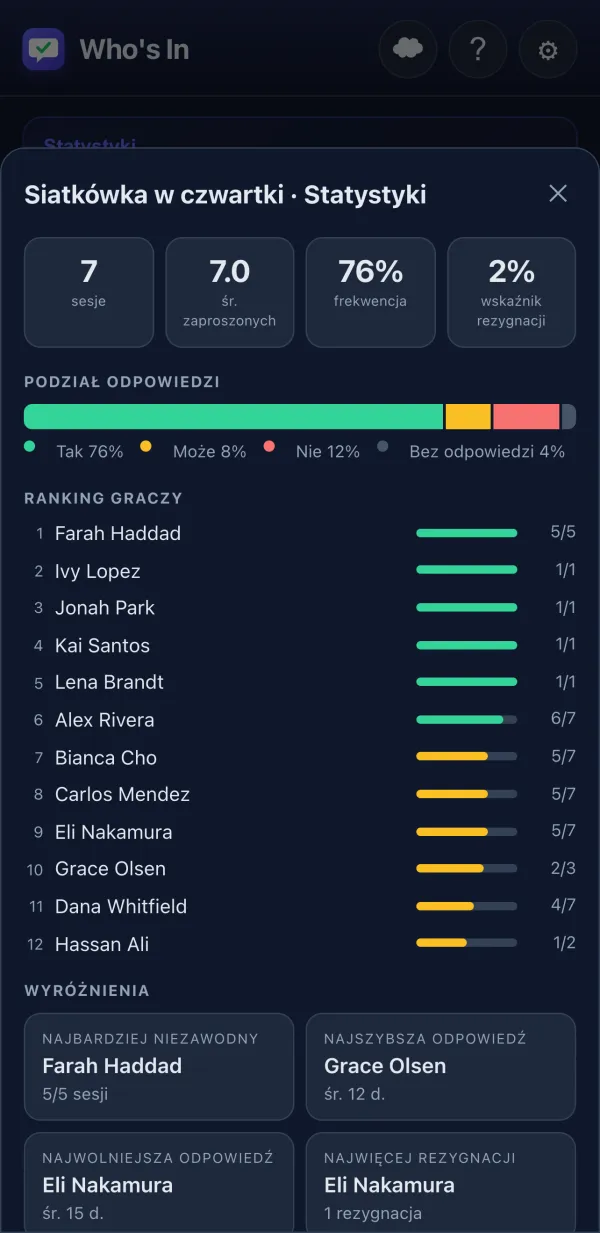Viewport: 600px width, 1233px height.
Task: Click the red Nie legend dot
Action: 269,446
